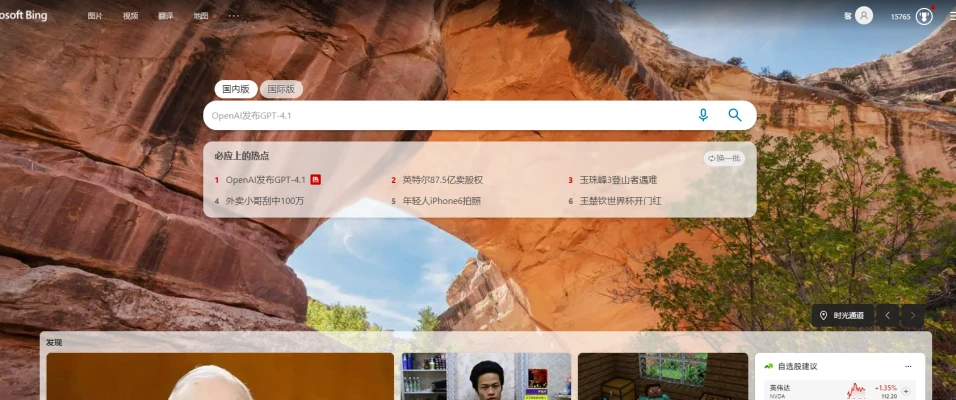Open the user account avatar icon
Viewport: 956px width, 400px height.
[x=863, y=15]
